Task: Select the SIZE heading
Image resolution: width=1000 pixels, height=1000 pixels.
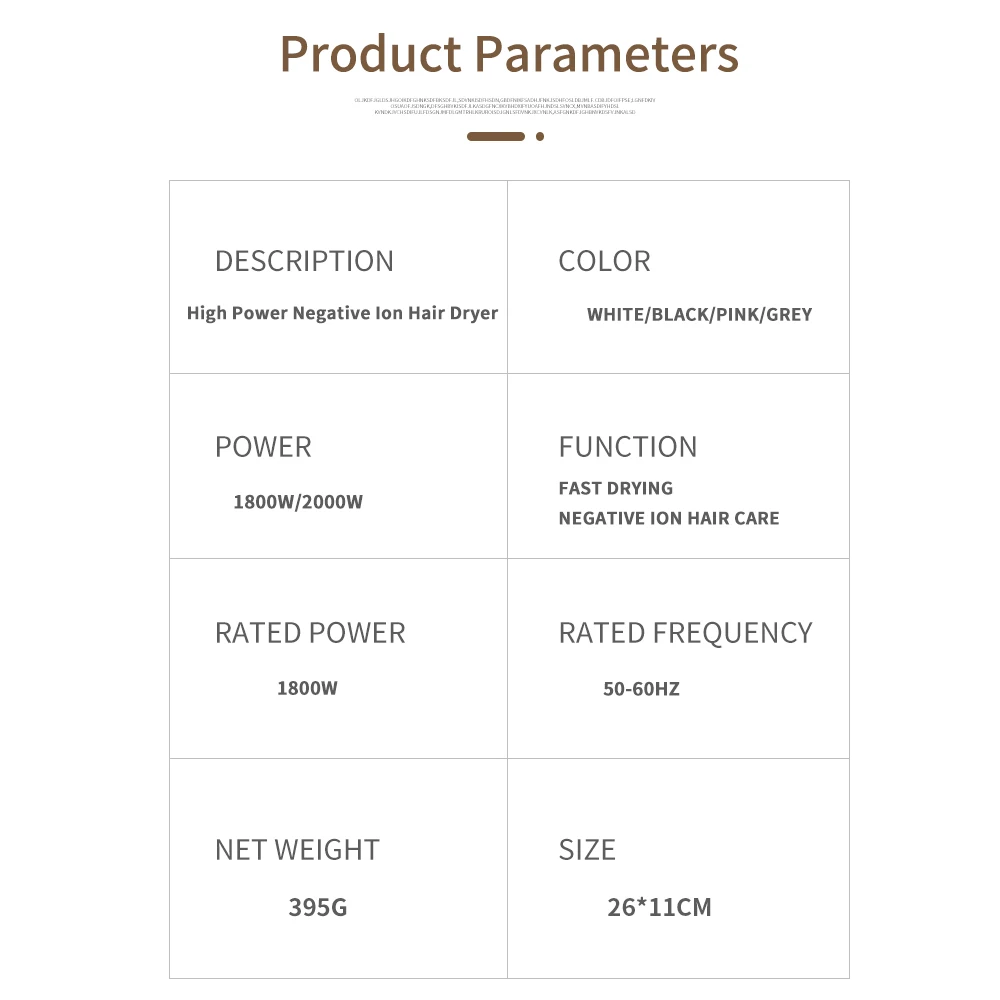Action: [587, 850]
